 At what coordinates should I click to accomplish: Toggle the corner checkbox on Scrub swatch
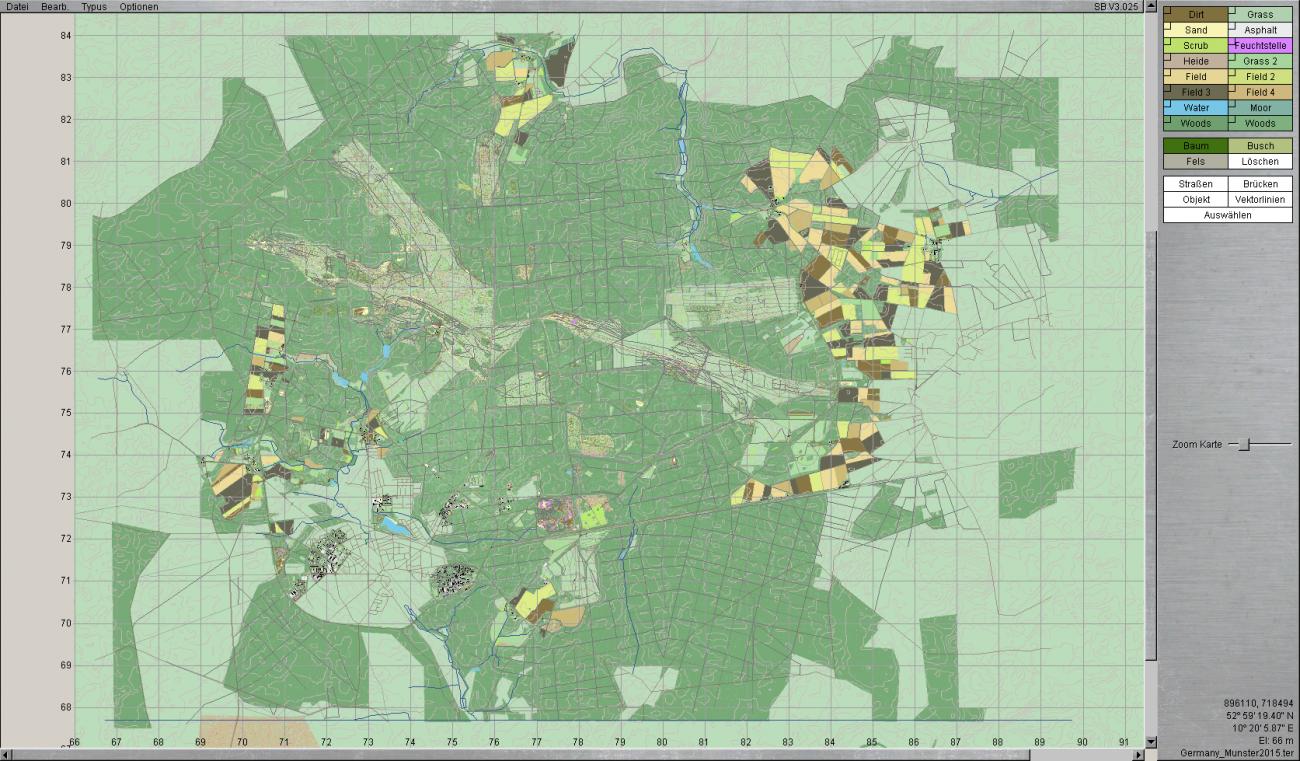pyautogui.click(x=1166, y=42)
